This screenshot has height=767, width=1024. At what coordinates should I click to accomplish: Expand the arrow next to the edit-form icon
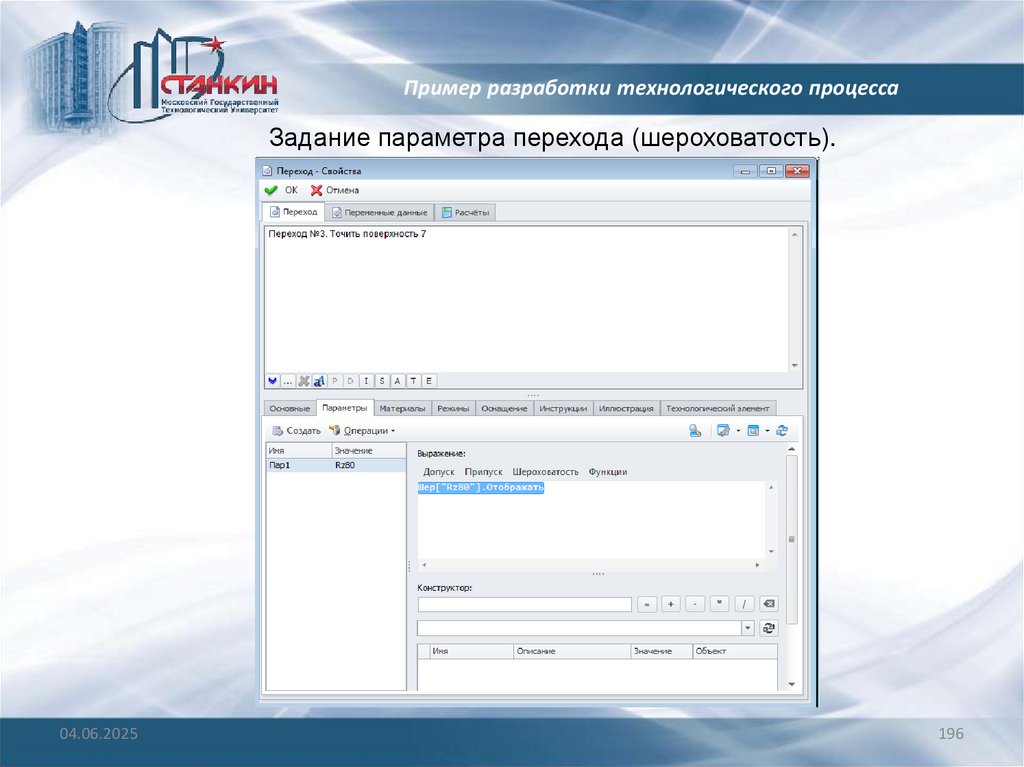[739, 431]
